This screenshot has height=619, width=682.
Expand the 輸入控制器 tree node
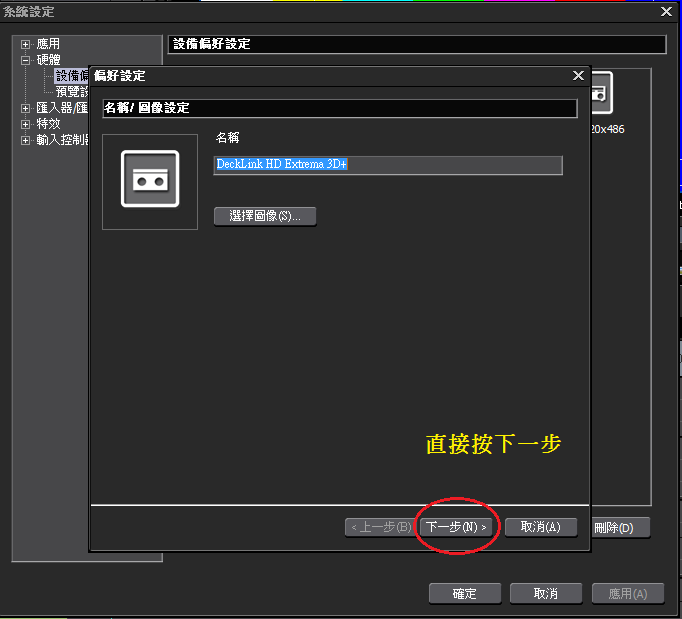coord(26,140)
